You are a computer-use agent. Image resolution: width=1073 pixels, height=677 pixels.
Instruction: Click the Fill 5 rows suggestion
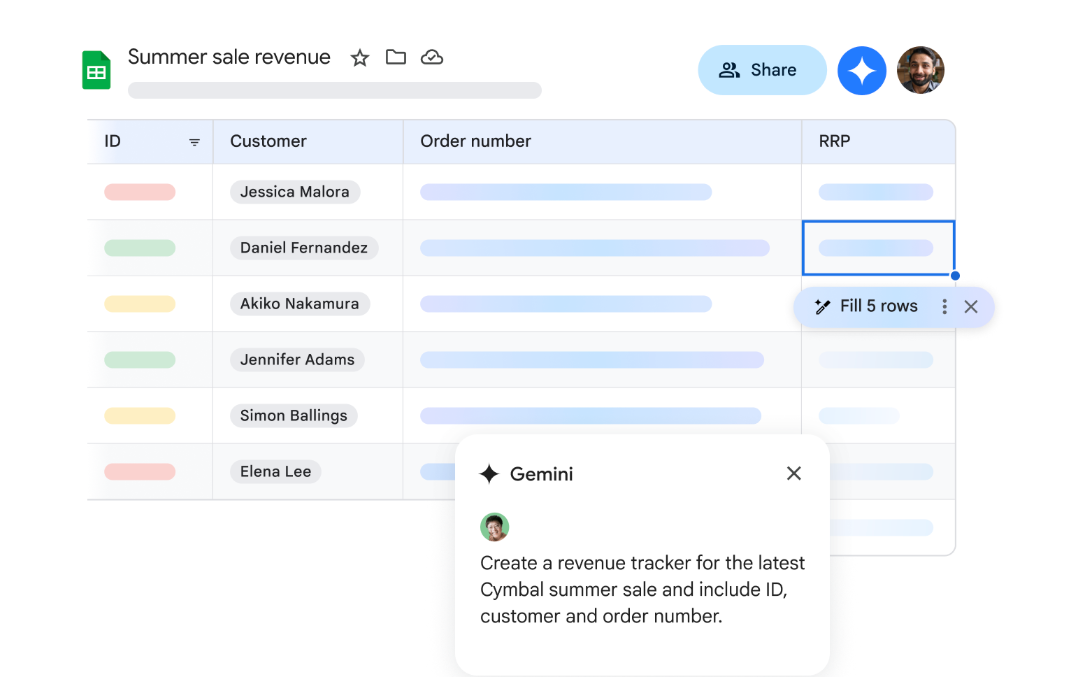coord(879,306)
